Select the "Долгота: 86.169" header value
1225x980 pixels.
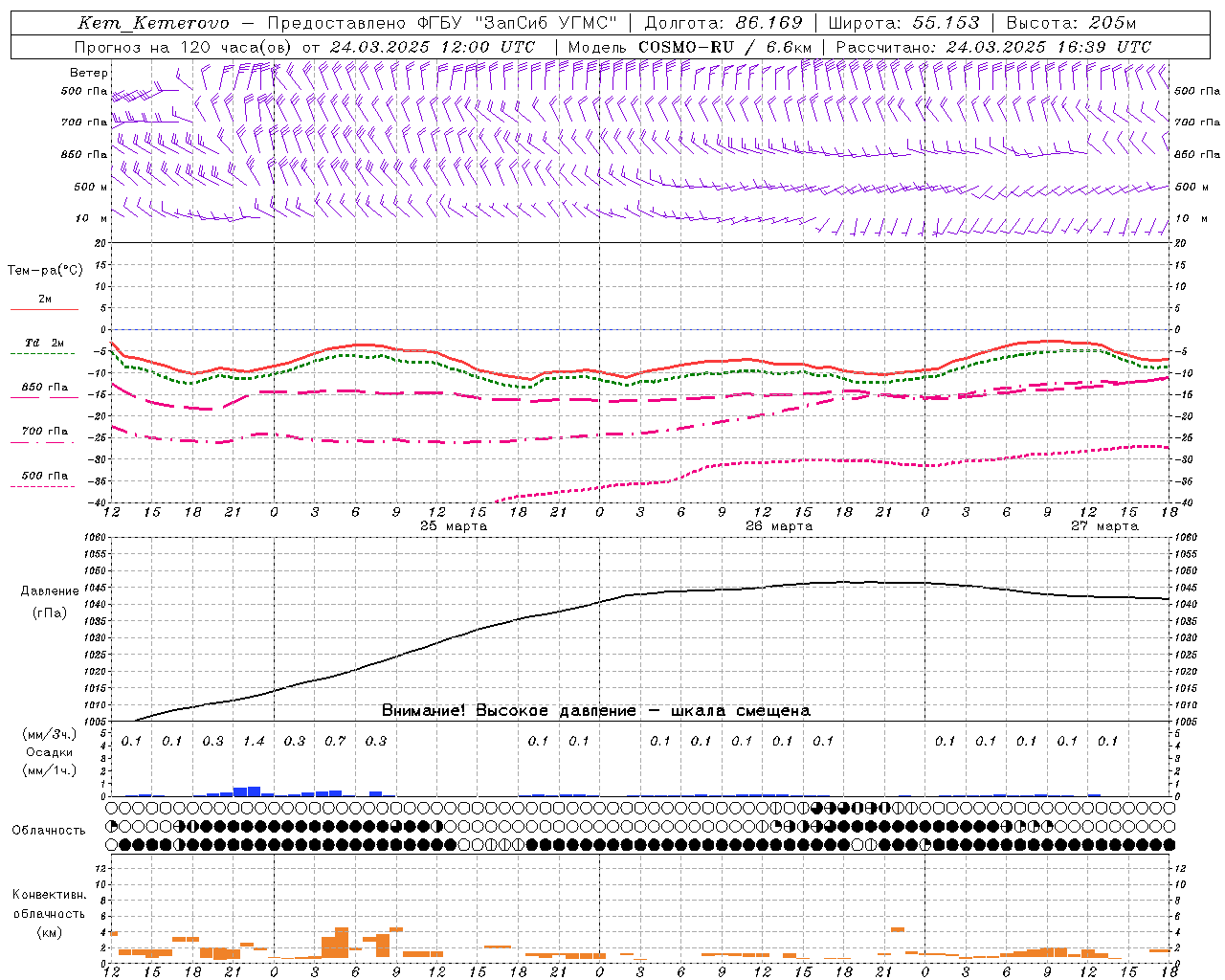click(724, 23)
